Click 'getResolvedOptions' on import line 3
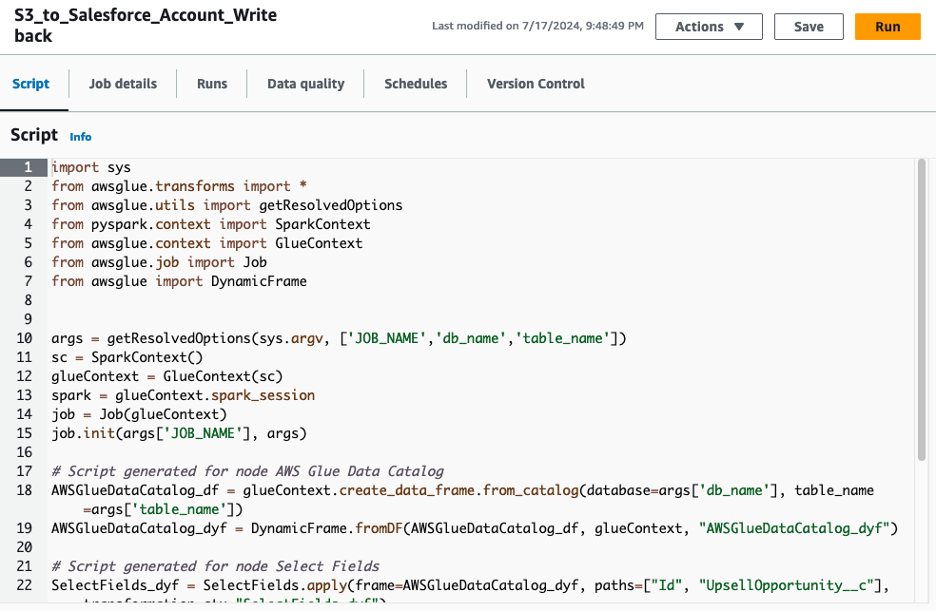 [x=331, y=205]
